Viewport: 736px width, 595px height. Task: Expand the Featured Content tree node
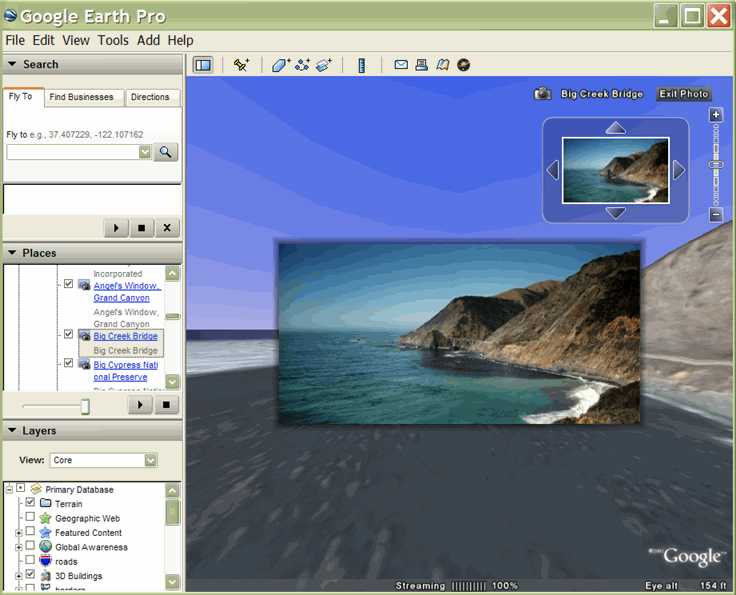pos(19,533)
